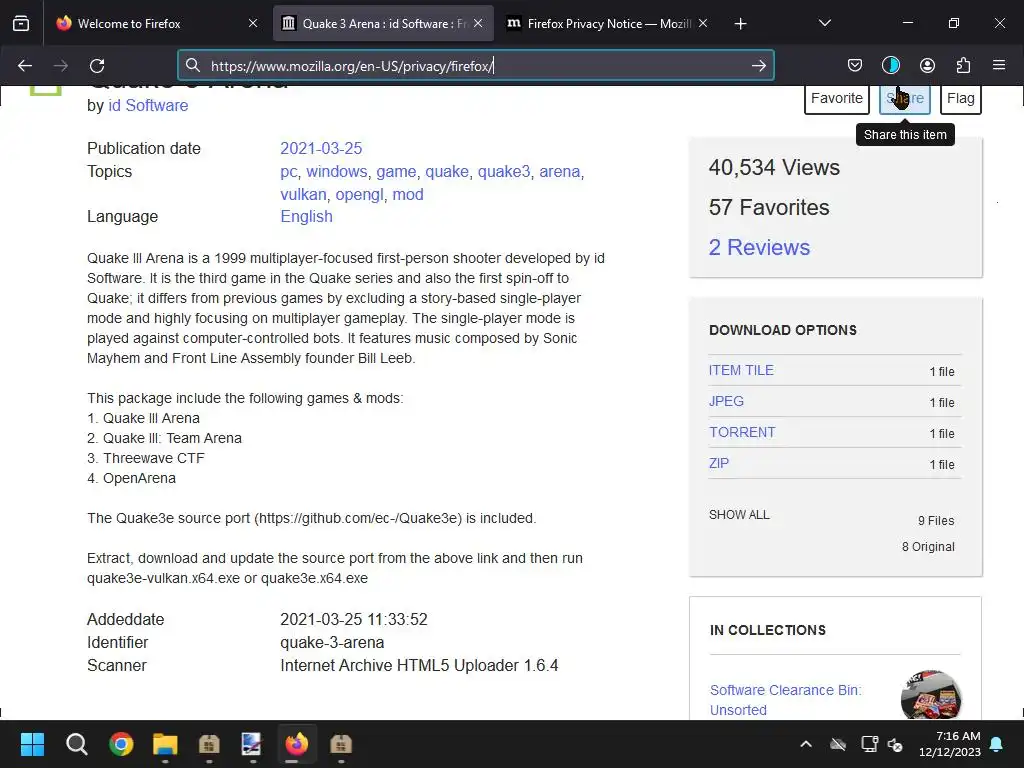Download the ZIP file

pyautogui.click(x=718, y=463)
